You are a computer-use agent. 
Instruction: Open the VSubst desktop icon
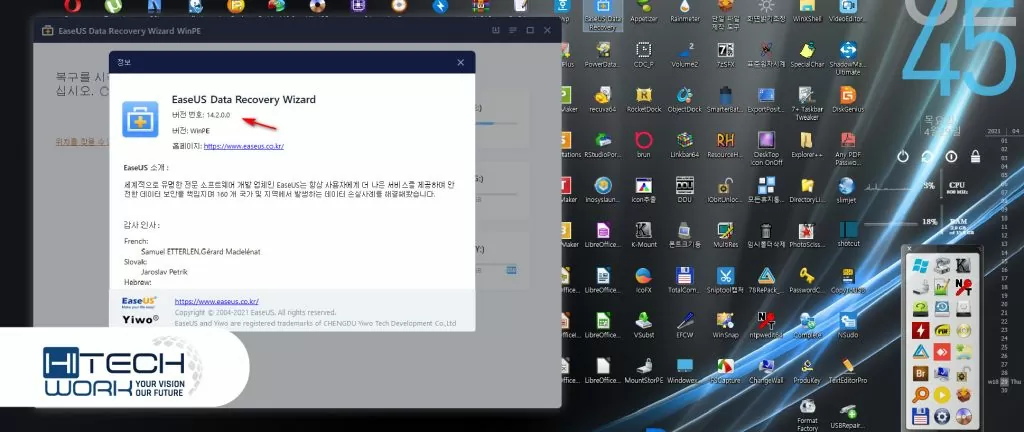coord(643,325)
